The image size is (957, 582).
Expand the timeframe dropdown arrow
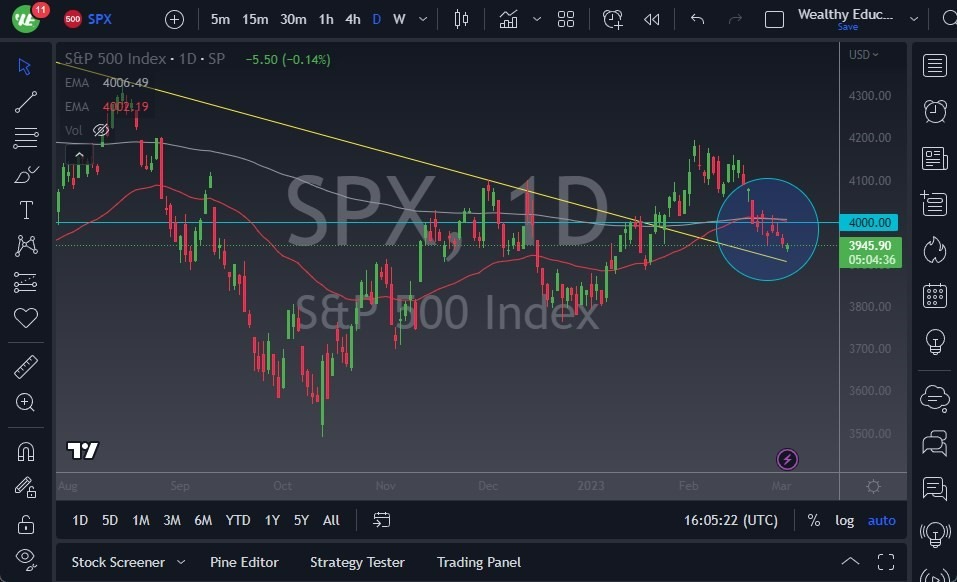[421, 18]
